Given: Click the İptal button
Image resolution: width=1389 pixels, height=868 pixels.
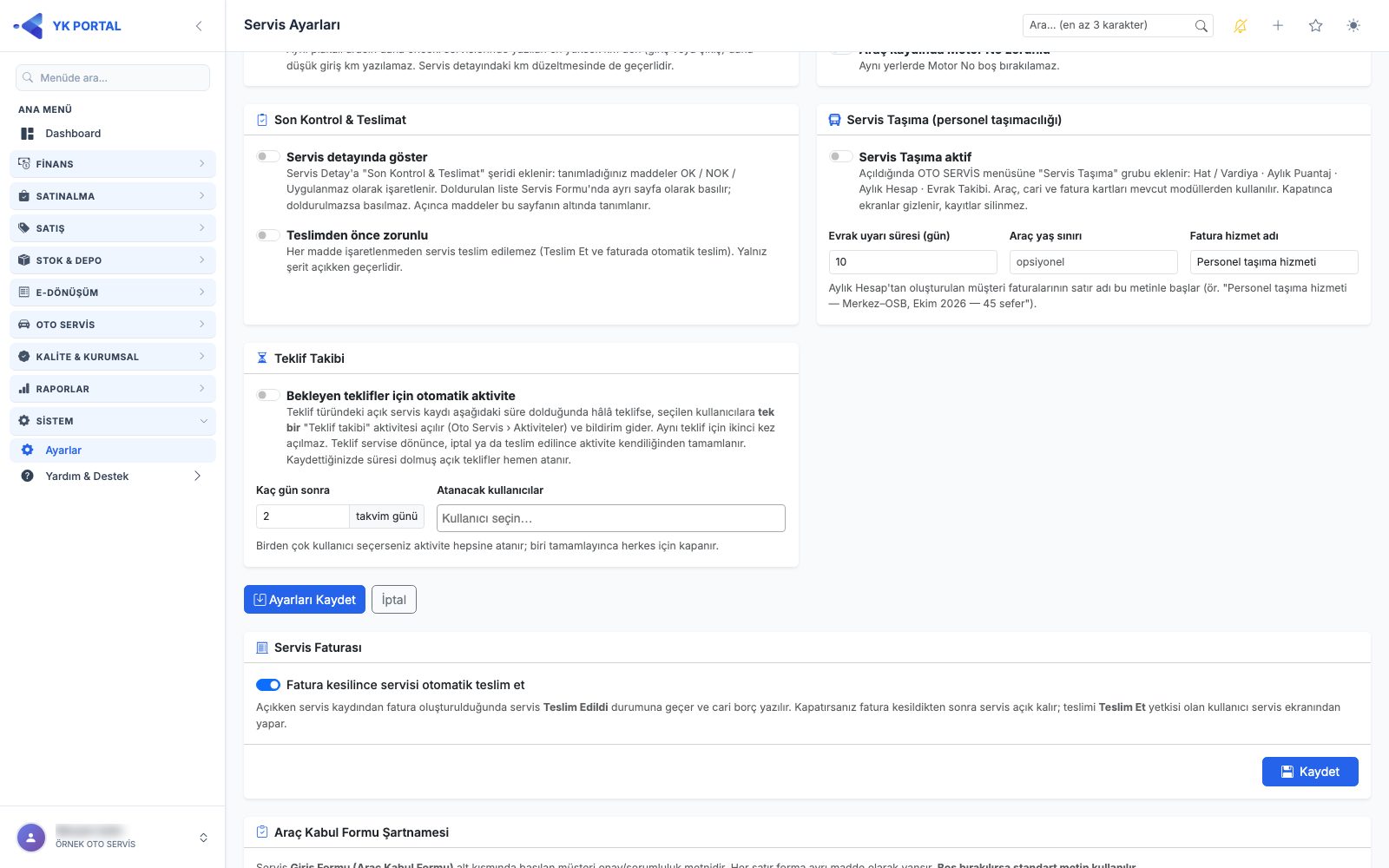Looking at the screenshot, I should tap(394, 600).
